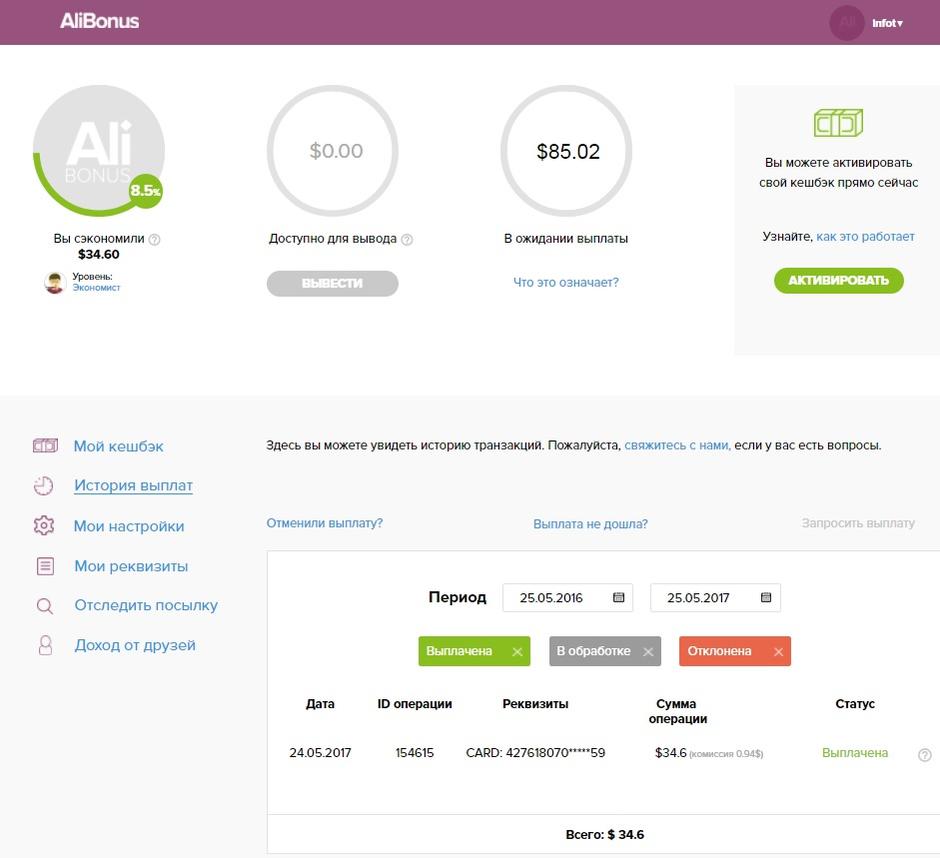
Task: Click the 'Мой кешбэк' cash icon in sidebar
Action: tap(45, 445)
